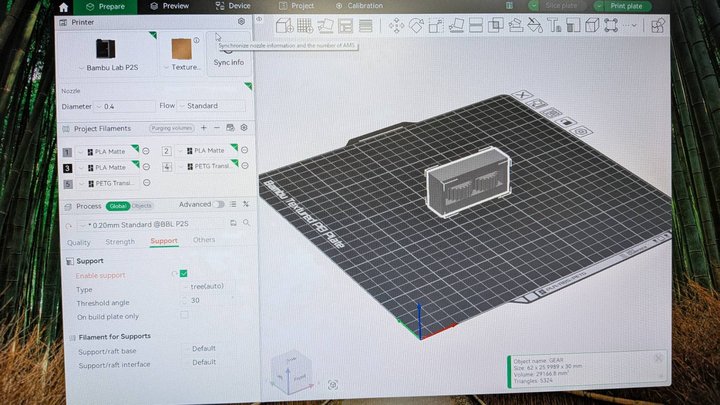Select the Lay on face tool
Screen dimensions: 720x405
click(x=456, y=25)
